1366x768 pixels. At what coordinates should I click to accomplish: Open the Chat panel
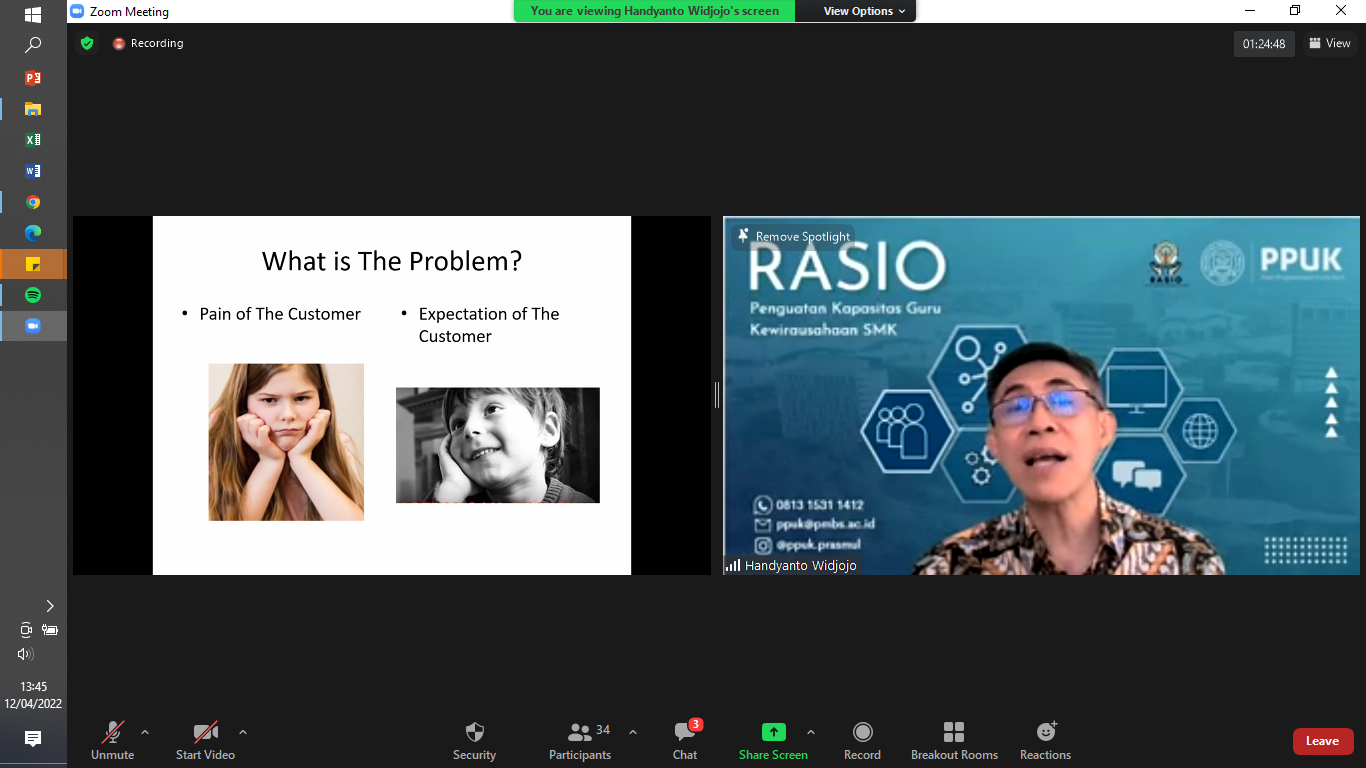coord(685,741)
